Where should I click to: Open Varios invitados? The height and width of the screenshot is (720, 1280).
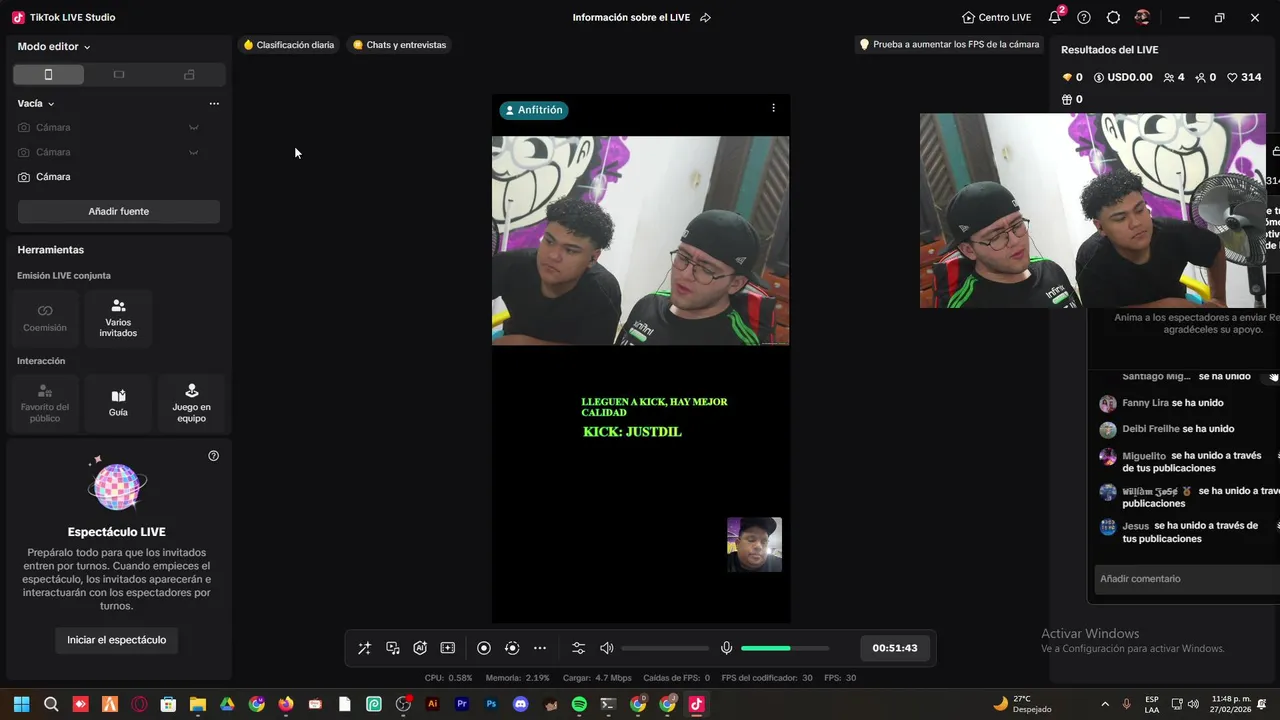[x=118, y=318]
